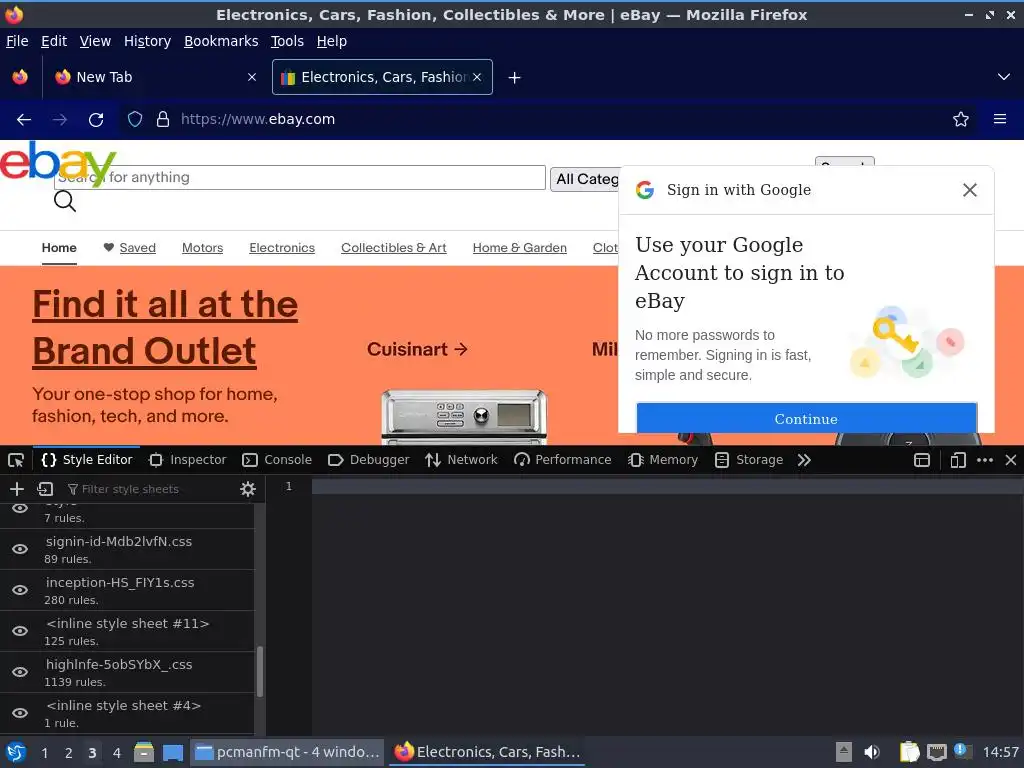
Task: Open the clipboard tray icon
Action: [x=909, y=752]
